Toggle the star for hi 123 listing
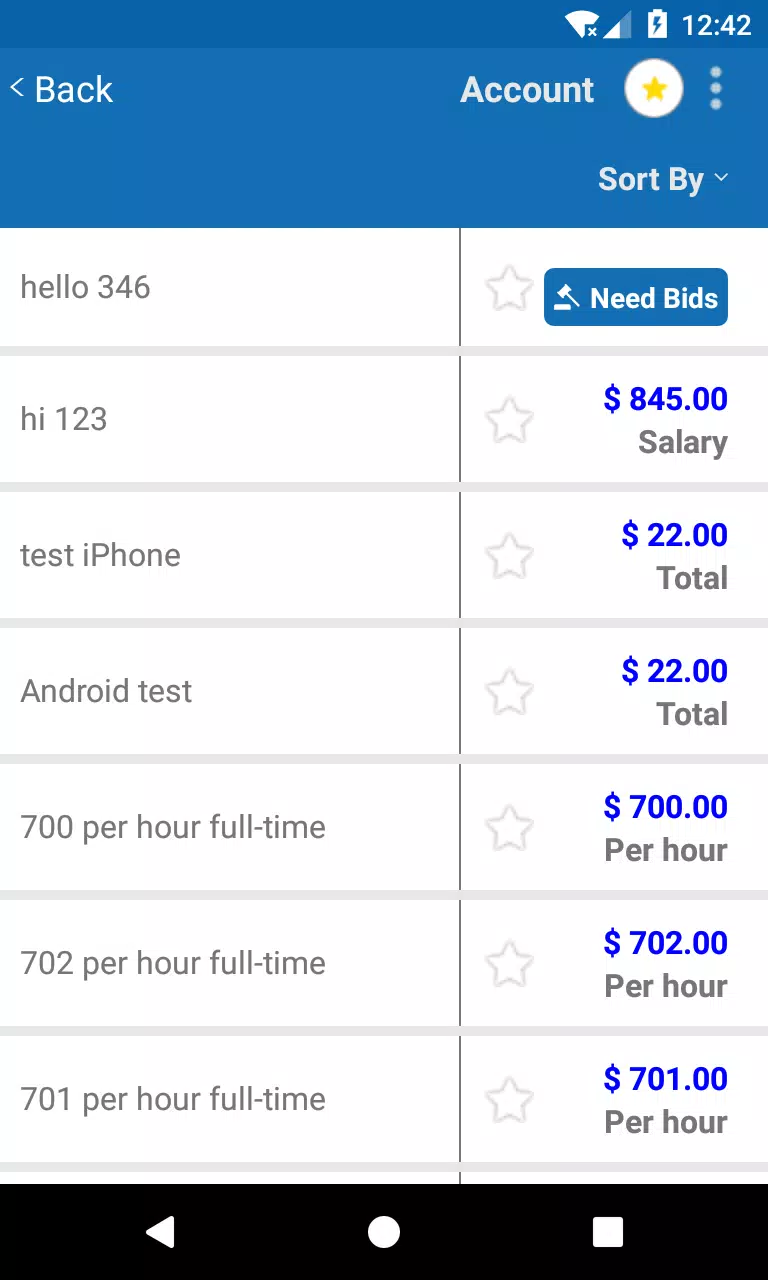The width and height of the screenshot is (768, 1280). click(x=509, y=420)
